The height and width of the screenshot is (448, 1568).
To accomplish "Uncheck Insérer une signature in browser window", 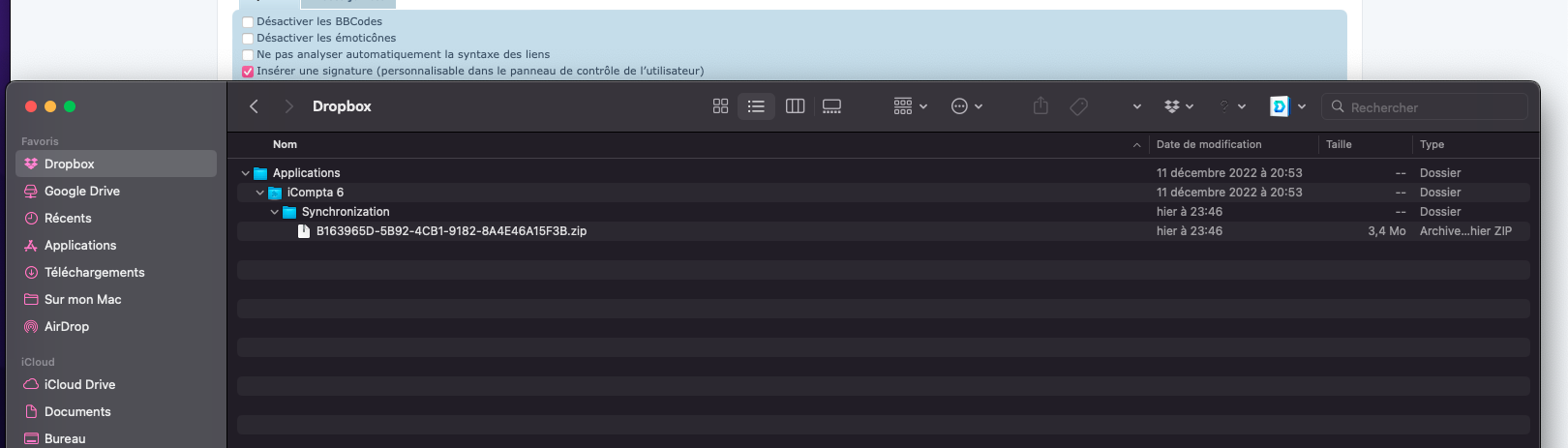I will 248,72.
